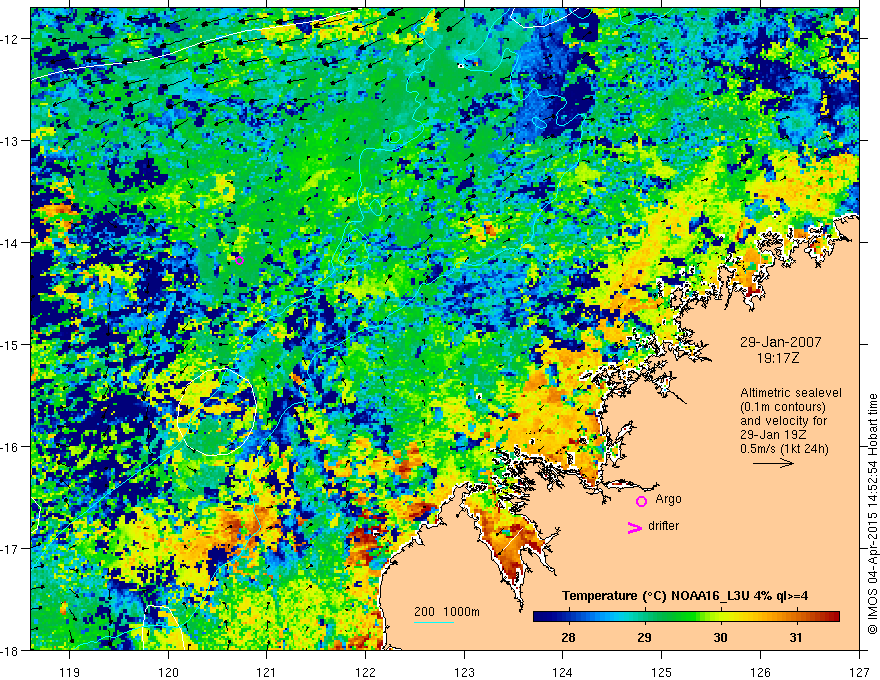The image size is (880, 680).
Task: Click the longitude axis label 123
Action: pyautogui.click(x=464, y=672)
